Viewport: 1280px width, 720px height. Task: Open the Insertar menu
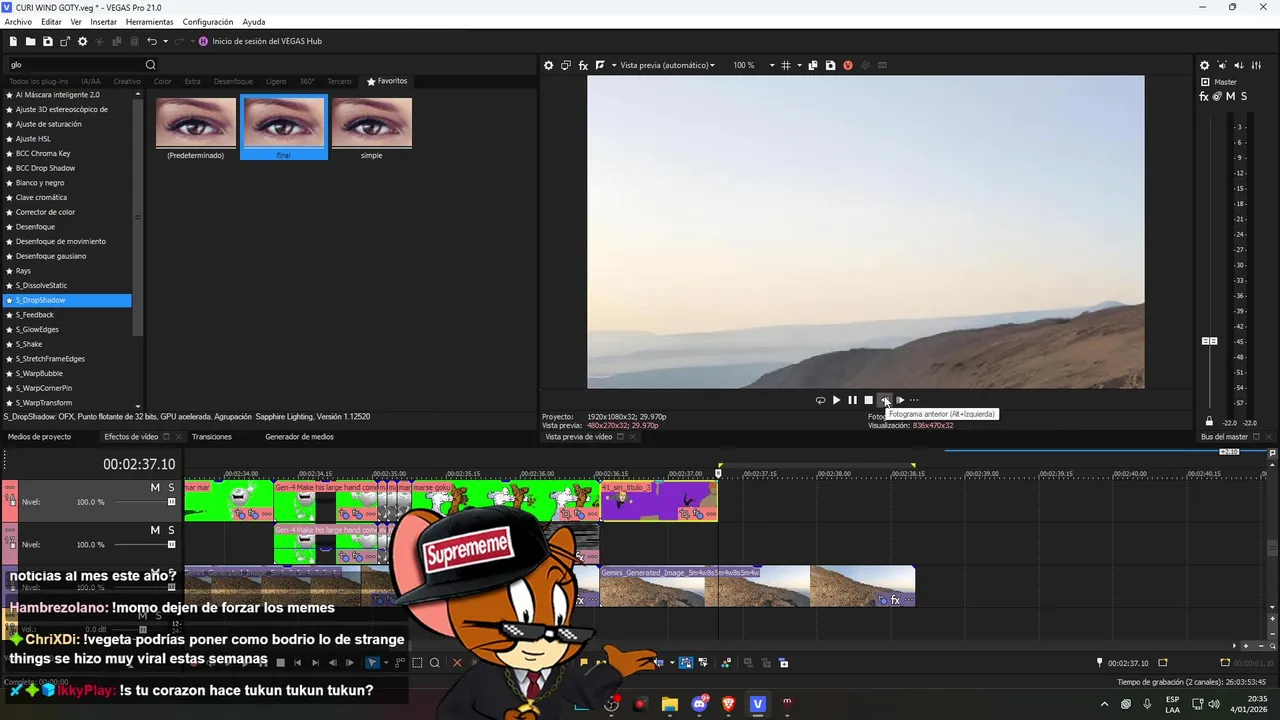pos(103,22)
